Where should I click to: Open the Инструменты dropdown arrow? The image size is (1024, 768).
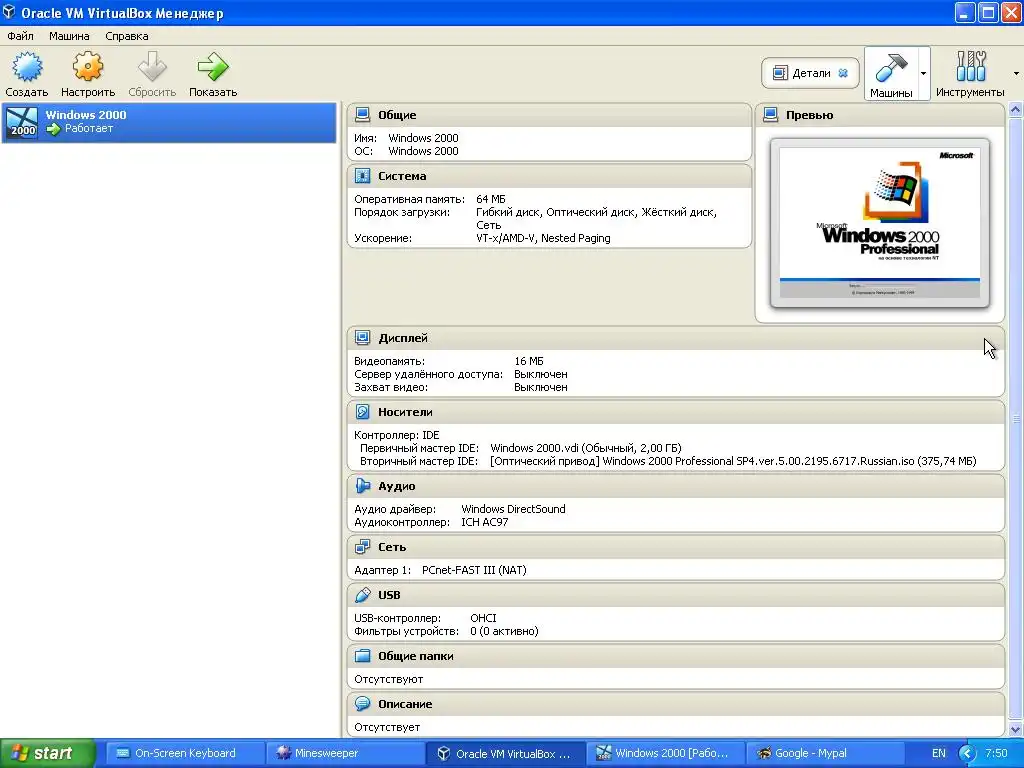click(x=1016, y=73)
